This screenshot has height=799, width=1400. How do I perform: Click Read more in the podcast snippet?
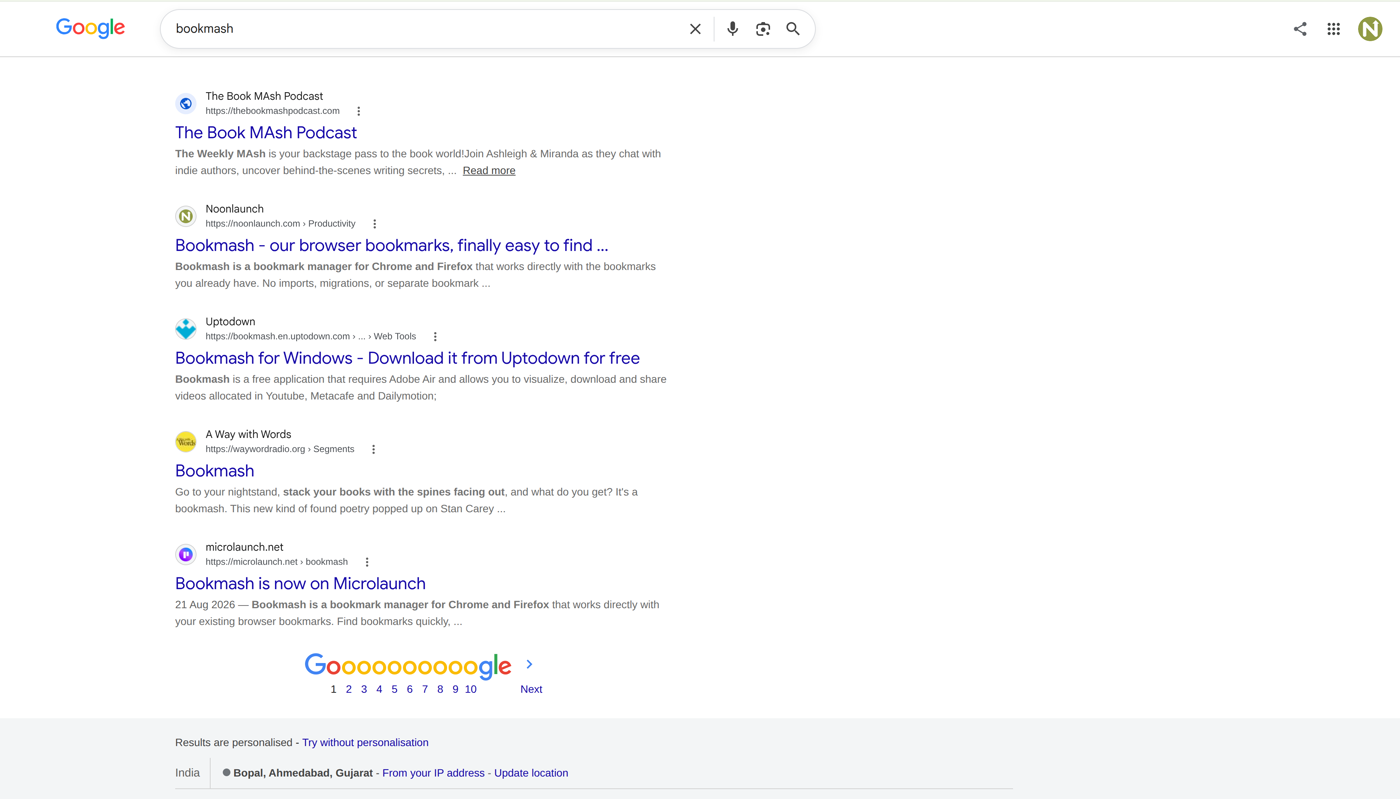coord(489,171)
